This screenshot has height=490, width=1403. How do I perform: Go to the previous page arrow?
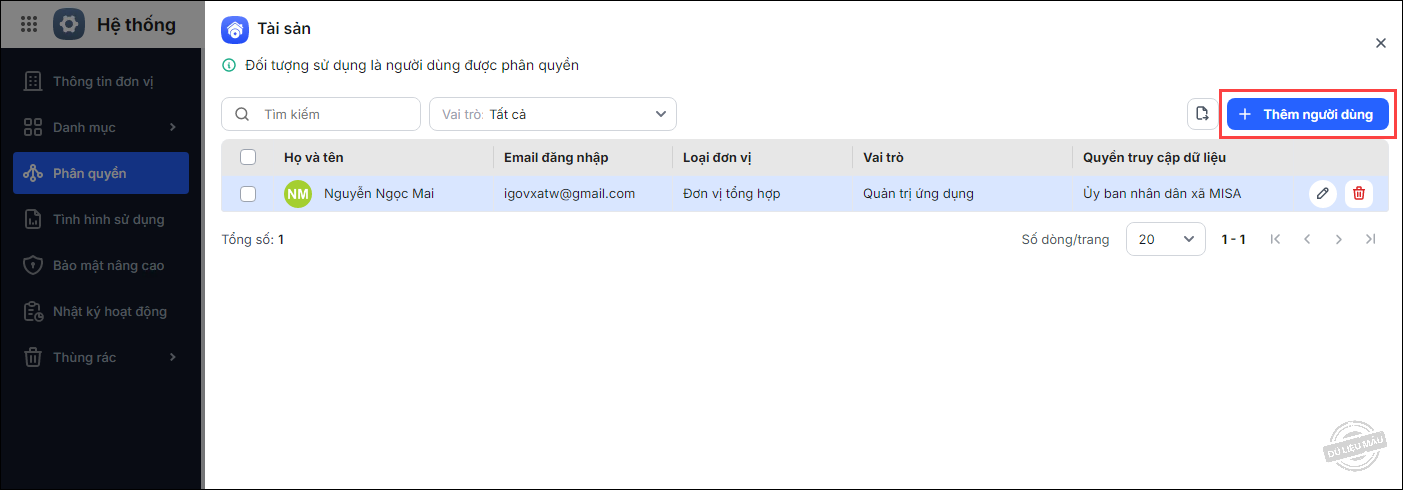point(1306,240)
